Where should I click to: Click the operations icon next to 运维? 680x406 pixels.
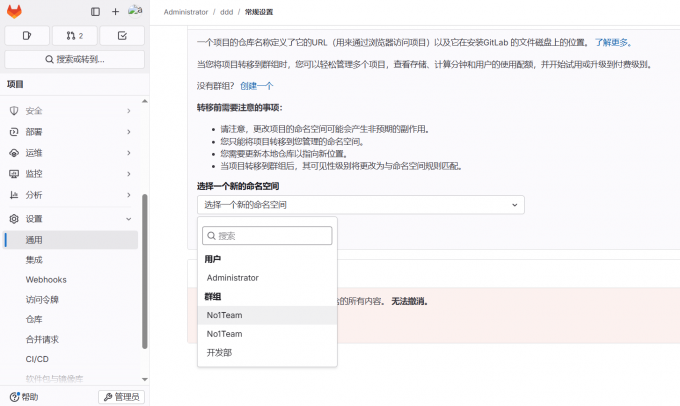tap(14, 153)
